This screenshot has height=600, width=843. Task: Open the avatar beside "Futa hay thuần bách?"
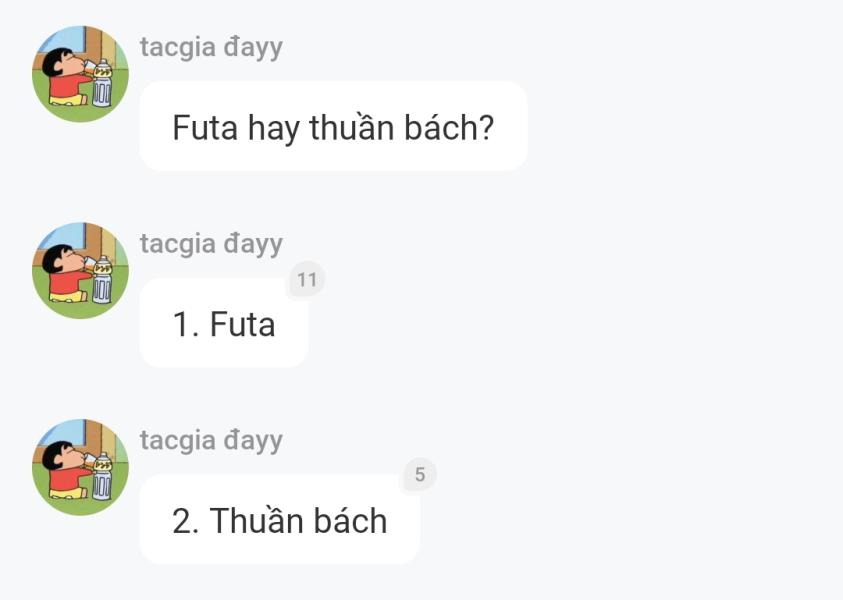click(x=81, y=74)
